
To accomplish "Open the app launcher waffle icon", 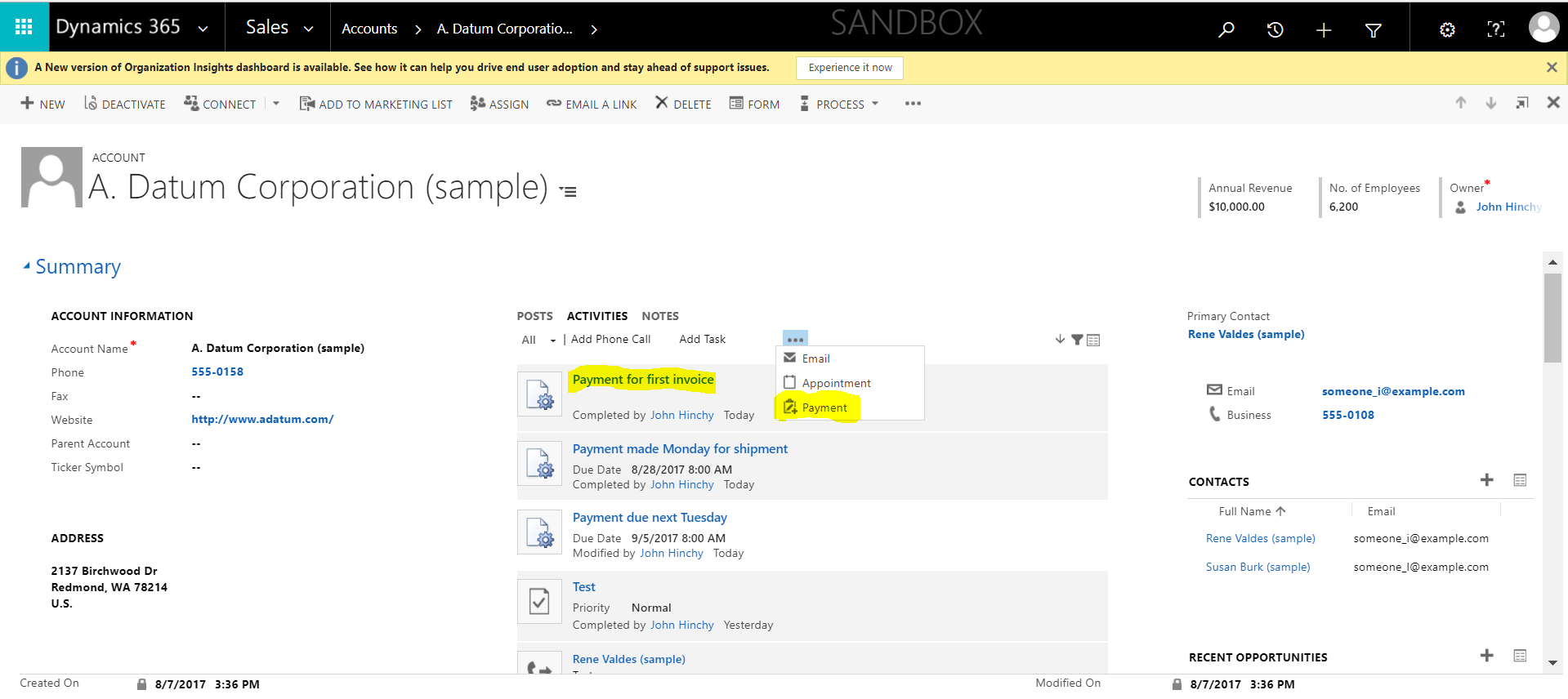I will point(24,28).
